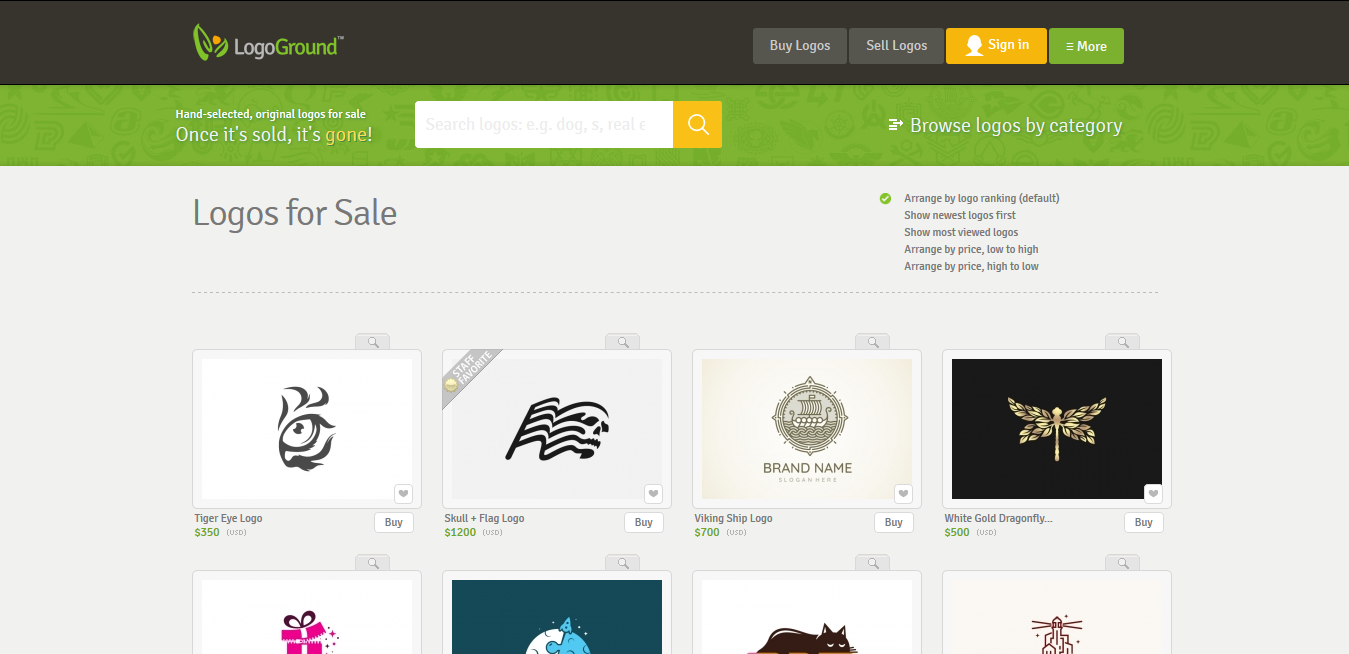Open the pink gift box logo thumbnail
The image size is (1349, 654).
(307, 617)
